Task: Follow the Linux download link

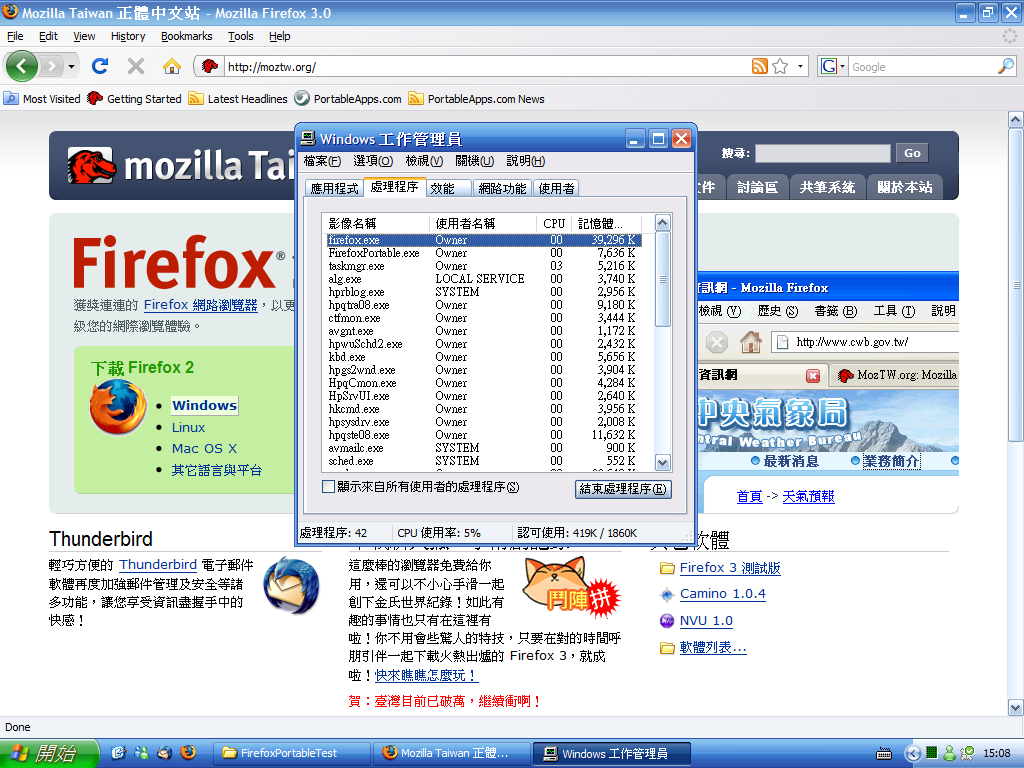Action: coord(188,427)
